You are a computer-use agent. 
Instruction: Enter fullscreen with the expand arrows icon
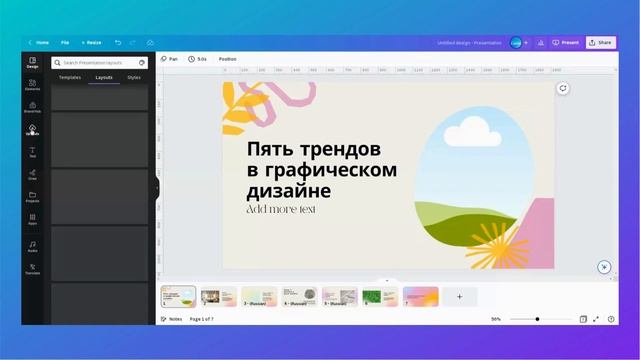coord(596,319)
